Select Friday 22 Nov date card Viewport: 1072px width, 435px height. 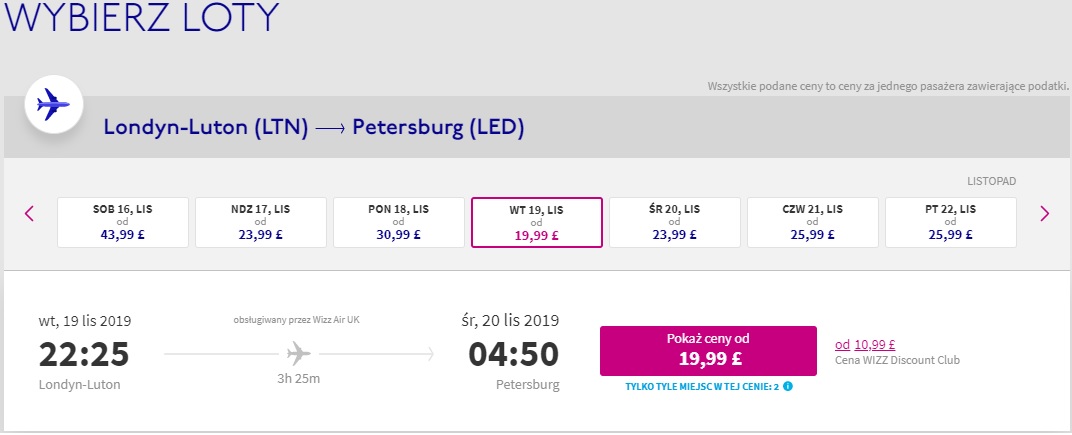(951, 222)
